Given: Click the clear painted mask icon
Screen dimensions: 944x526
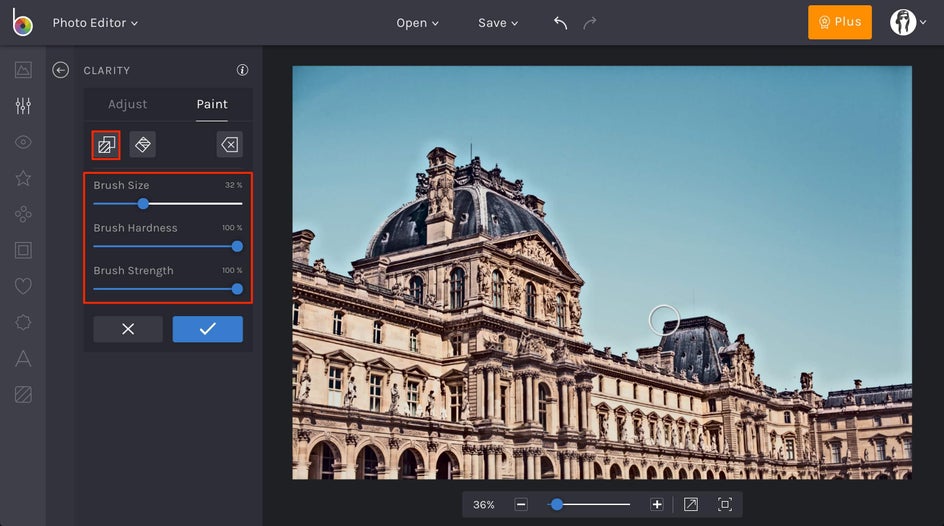Looking at the screenshot, I should 229,144.
